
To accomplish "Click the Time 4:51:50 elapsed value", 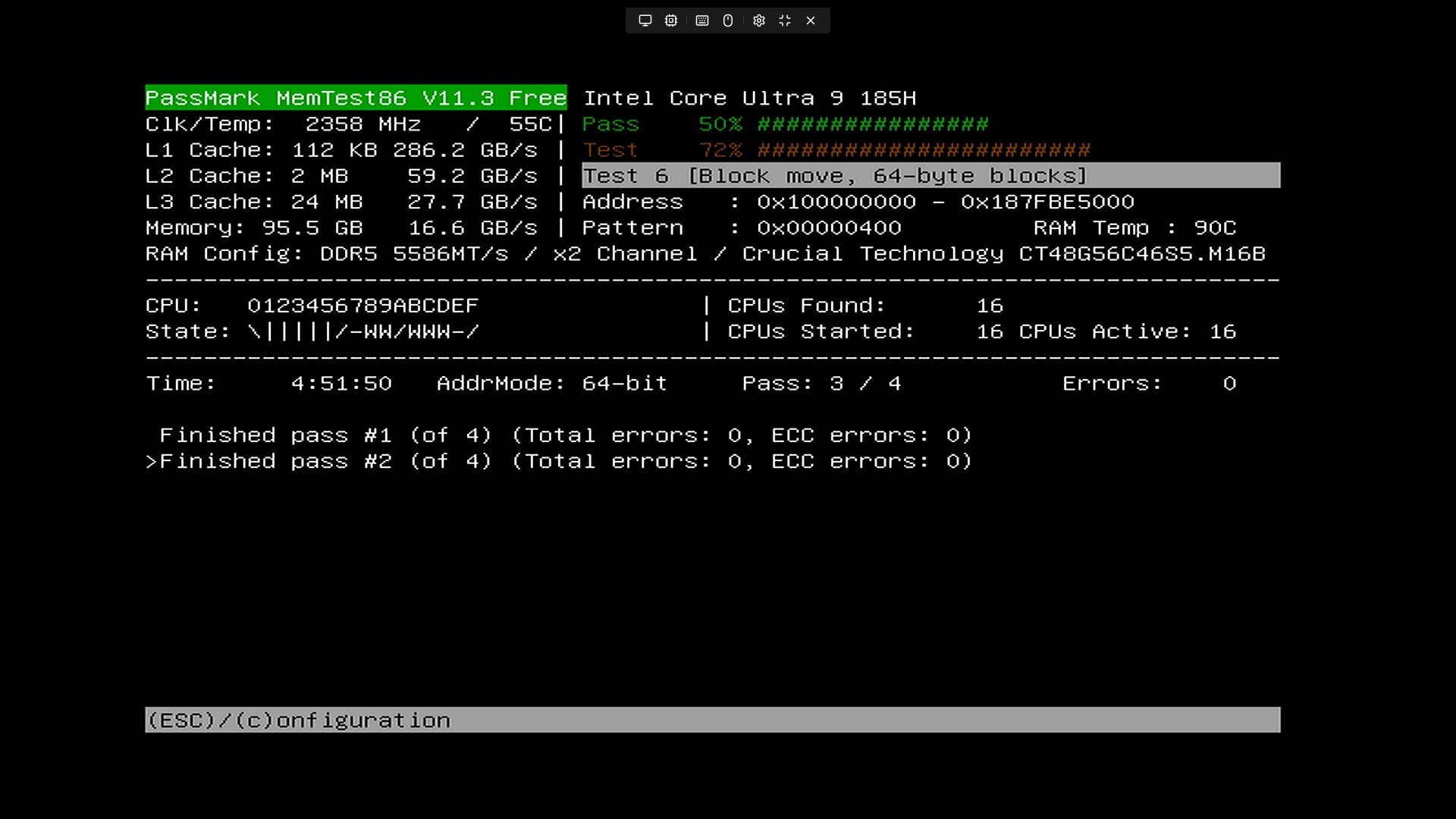I will (341, 384).
